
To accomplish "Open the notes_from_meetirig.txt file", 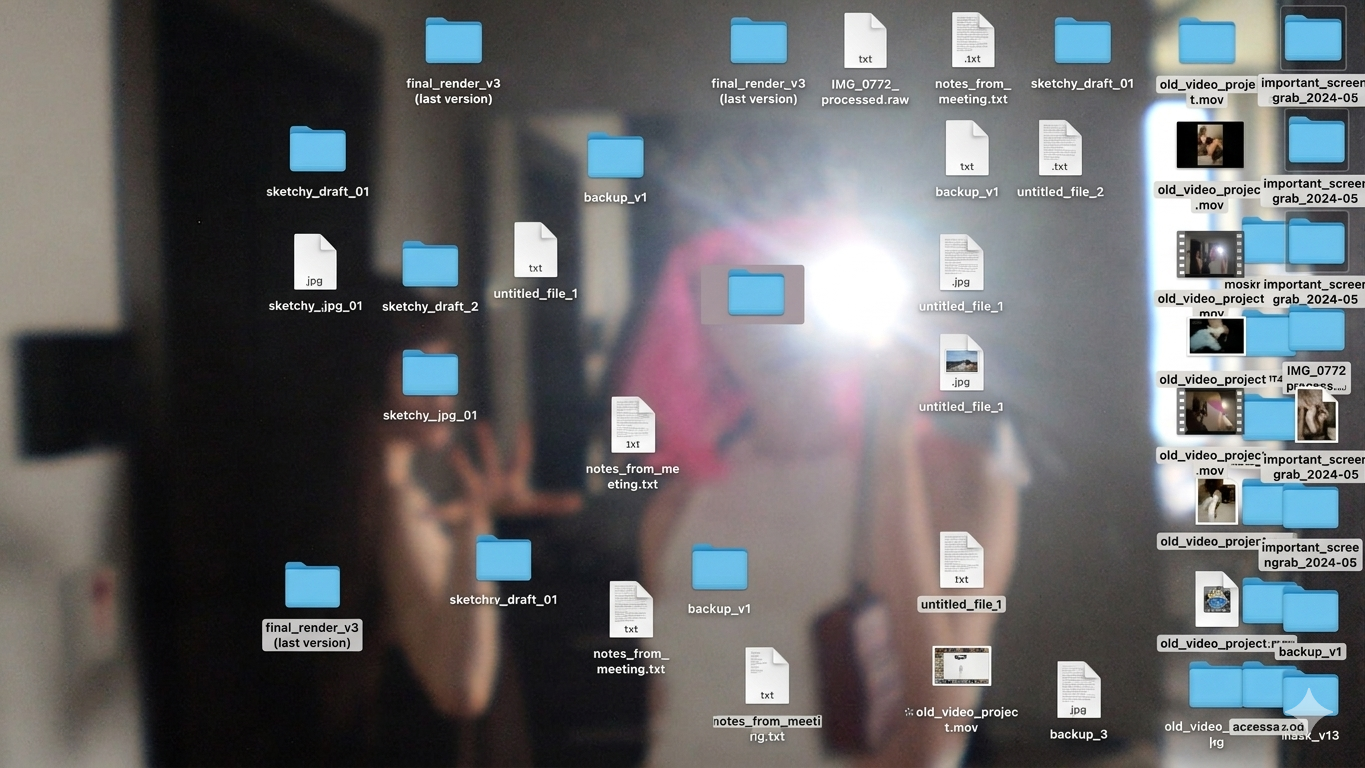I will pyautogui.click(x=767, y=677).
